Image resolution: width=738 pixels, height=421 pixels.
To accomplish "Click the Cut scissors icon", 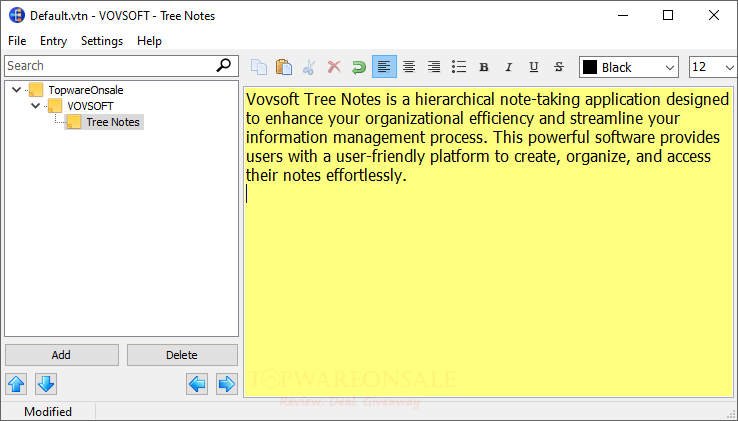I will point(309,67).
